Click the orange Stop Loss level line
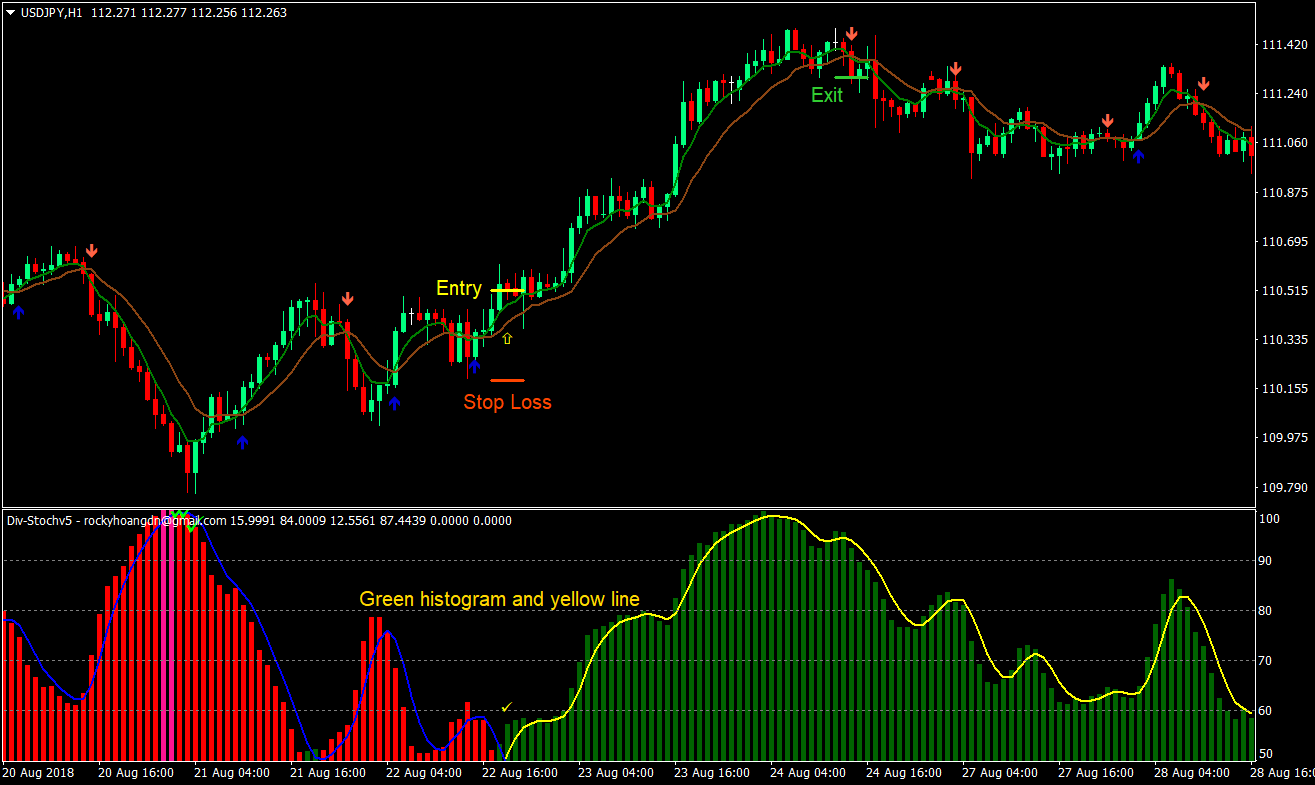The height and width of the screenshot is (785, 1315). [507, 380]
